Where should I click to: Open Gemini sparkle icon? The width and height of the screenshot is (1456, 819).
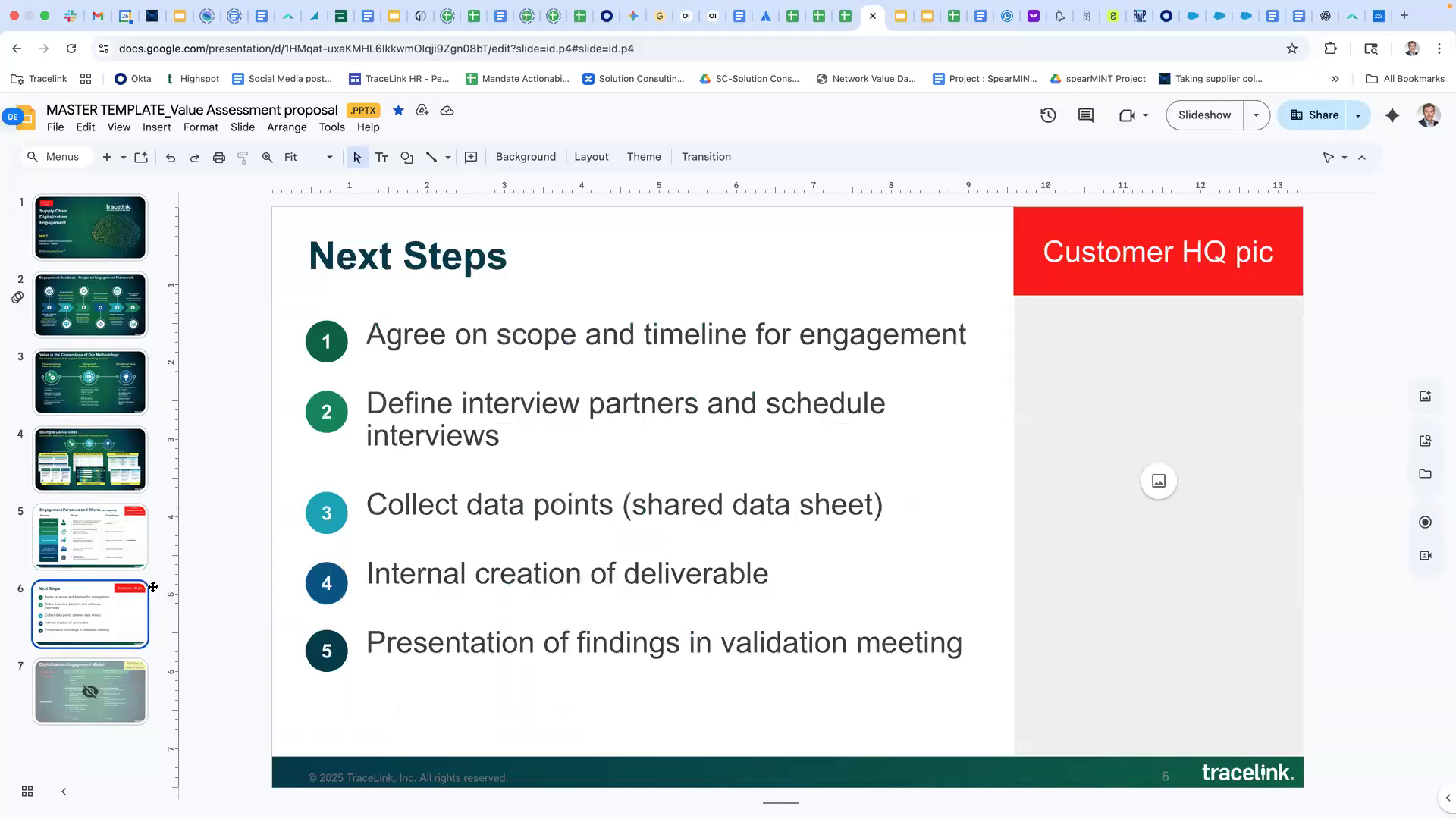[x=1392, y=115]
